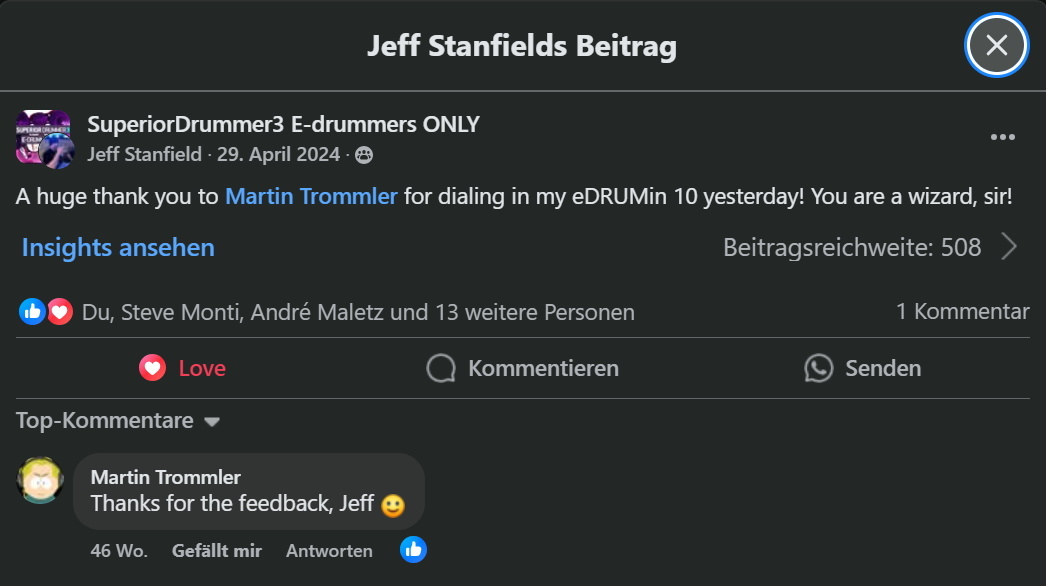Click the red heart reaction icon

point(60,312)
